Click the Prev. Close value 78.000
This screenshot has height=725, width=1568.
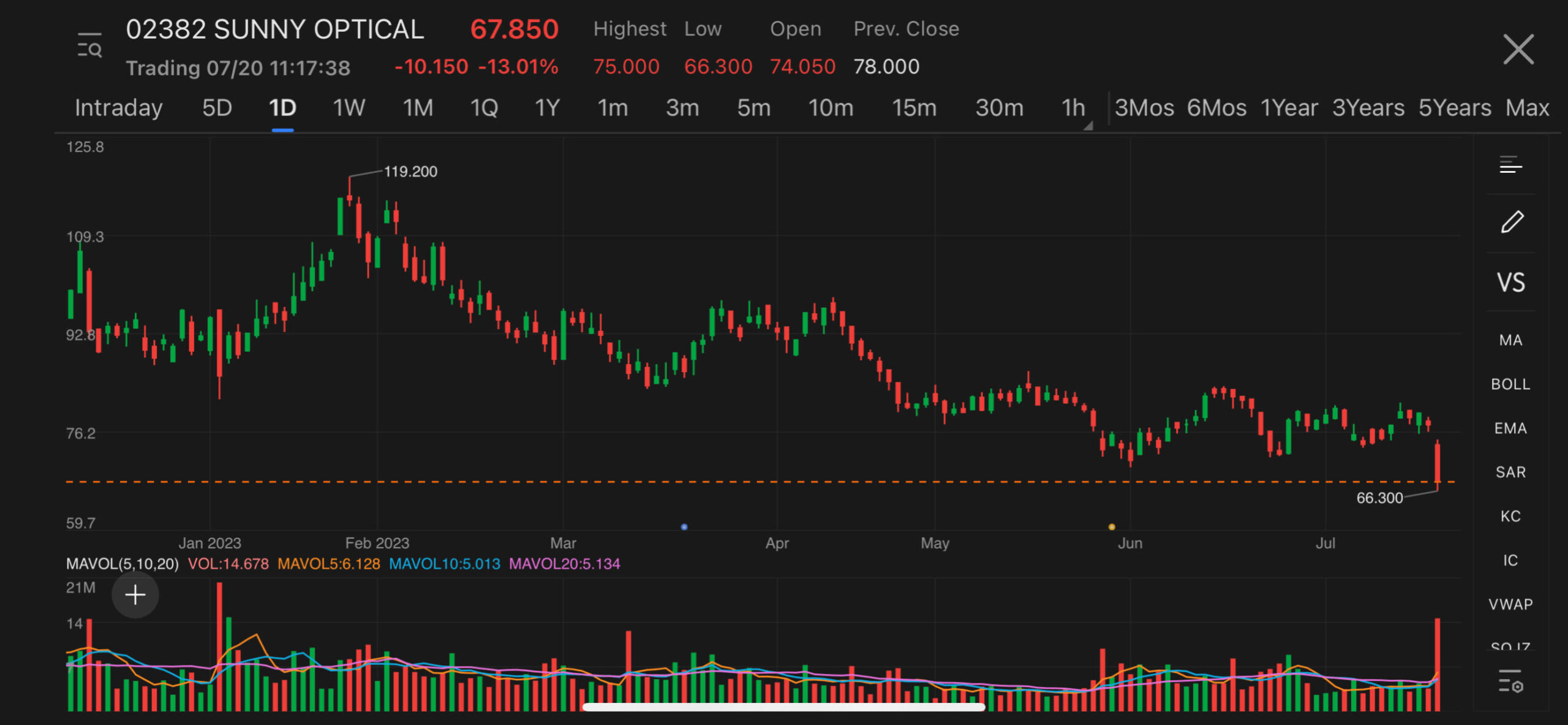[886, 66]
